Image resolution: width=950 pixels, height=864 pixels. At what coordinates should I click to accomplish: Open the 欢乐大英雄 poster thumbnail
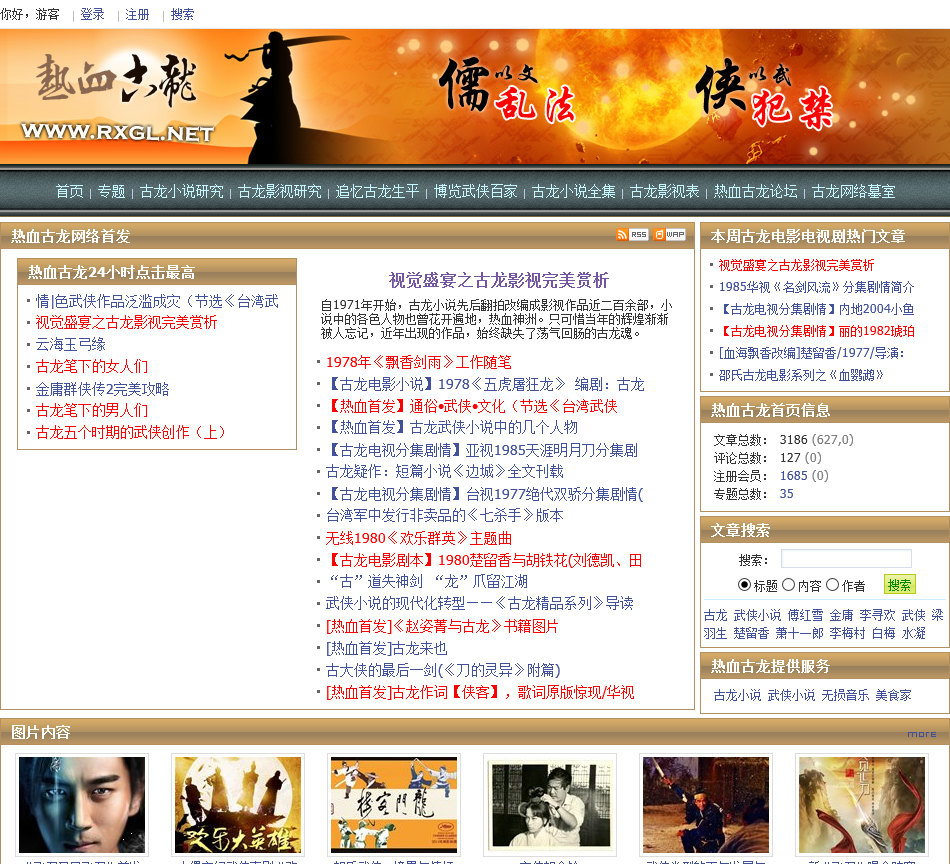coord(238,805)
